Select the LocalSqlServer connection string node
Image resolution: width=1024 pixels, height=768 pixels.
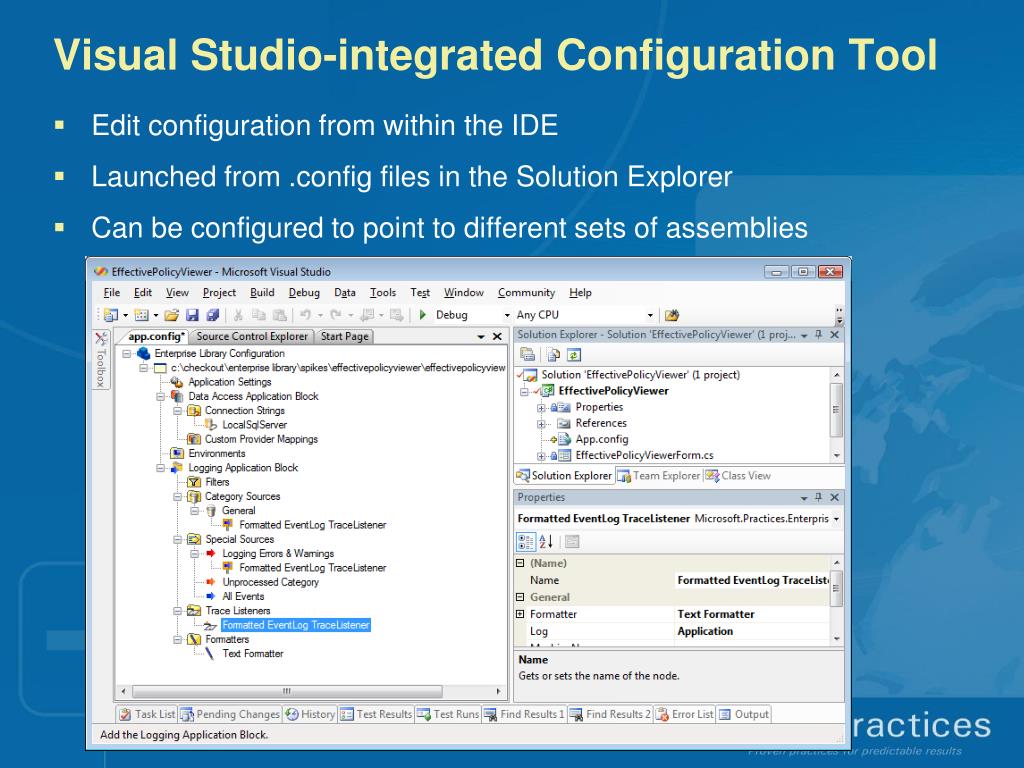(255, 425)
